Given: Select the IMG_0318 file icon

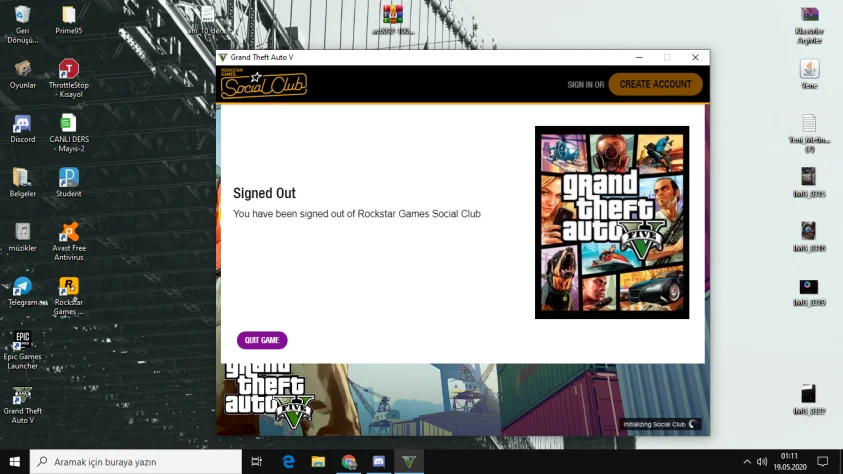Looking at the screenshot, I should [809, 237].
